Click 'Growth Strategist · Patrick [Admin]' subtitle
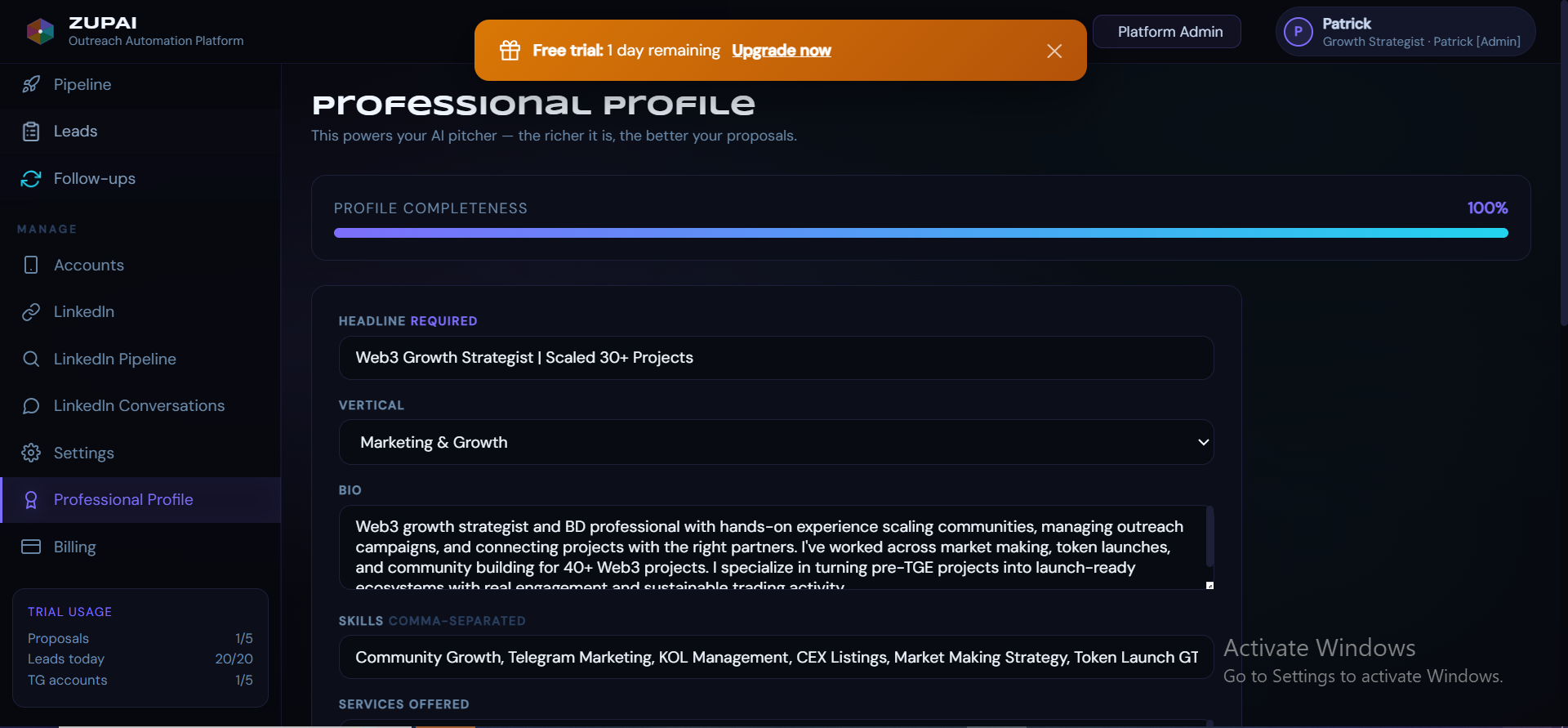The image size is (1568, 728). pyautogui.click(x=1421, y=42)
